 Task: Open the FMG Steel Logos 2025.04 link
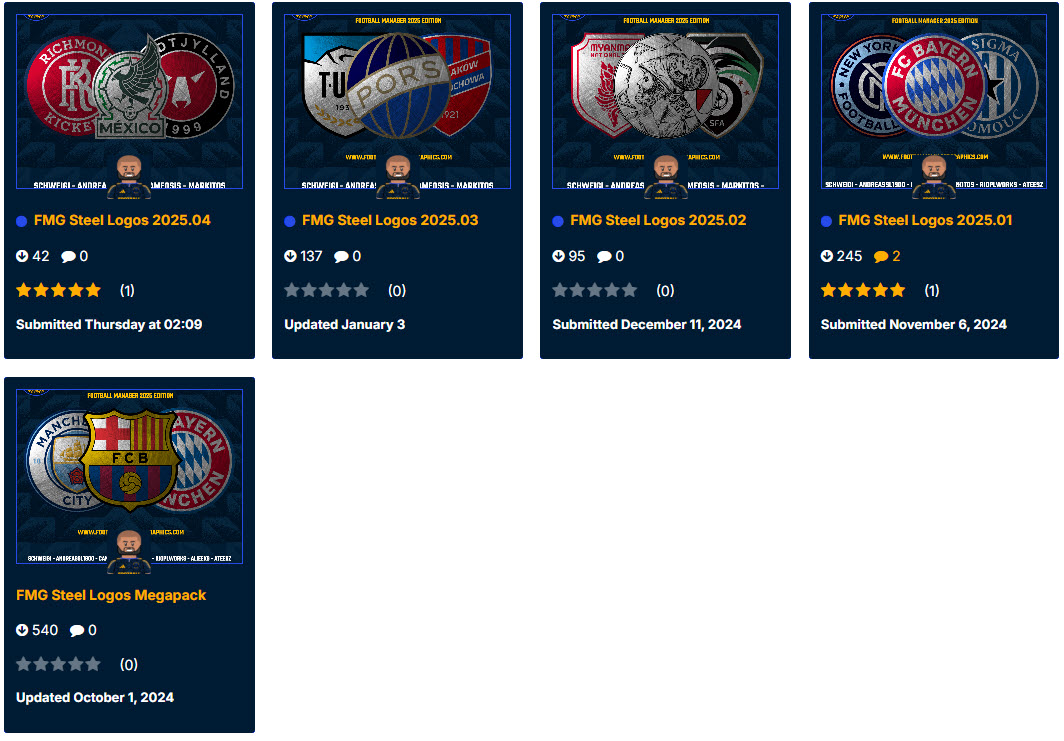click(122, 220)
